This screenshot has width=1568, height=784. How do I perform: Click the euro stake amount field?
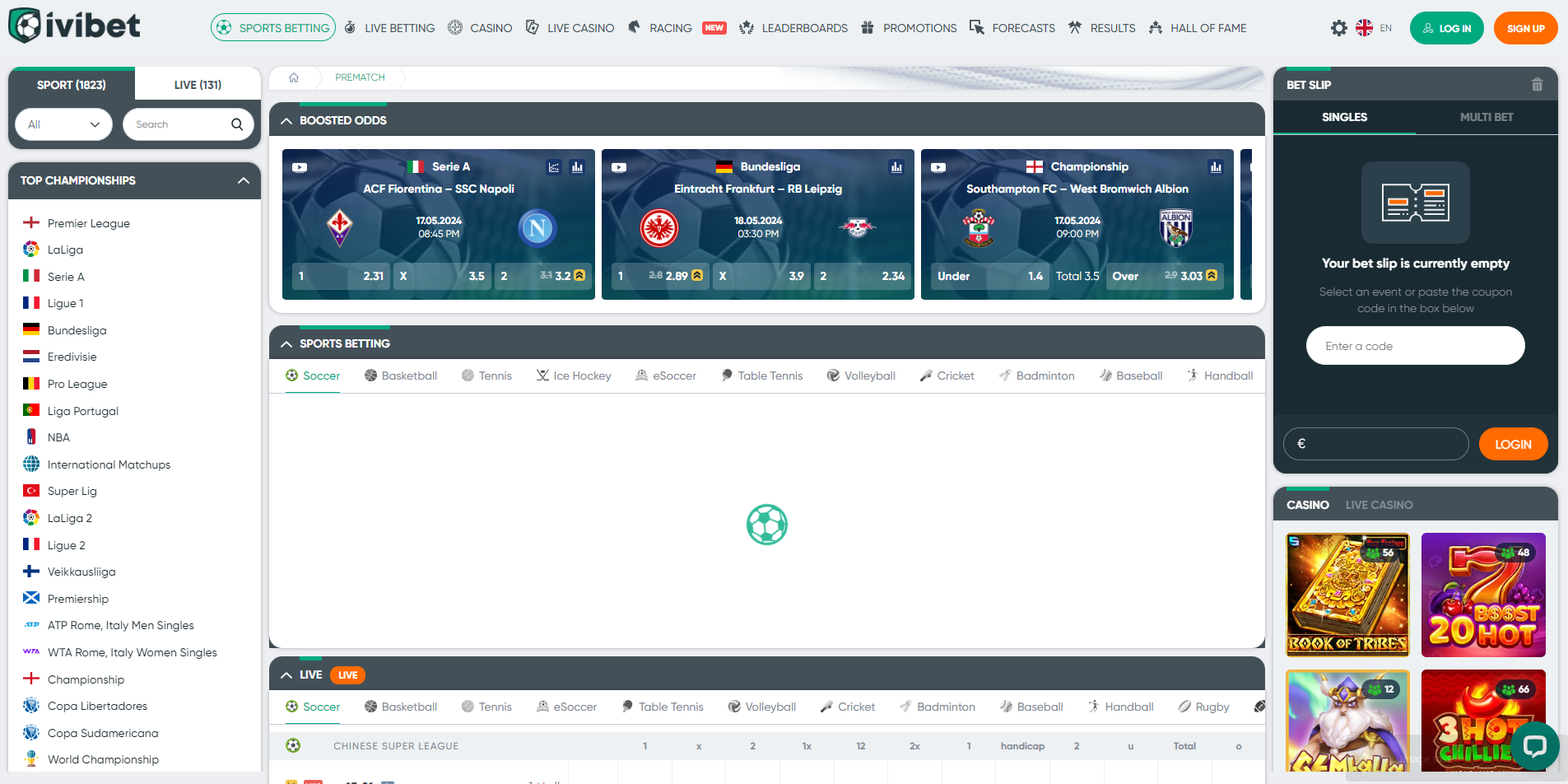point(1375,444)
